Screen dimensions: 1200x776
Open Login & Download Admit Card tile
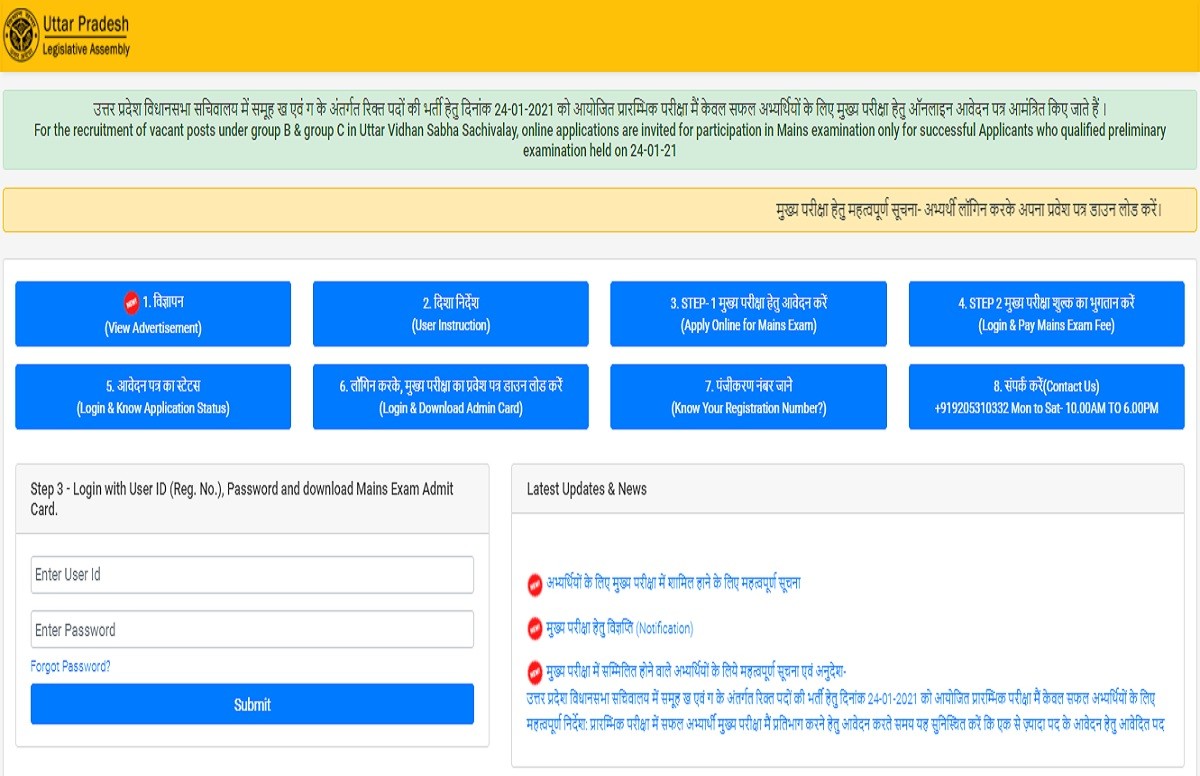[x=450, y=397]
